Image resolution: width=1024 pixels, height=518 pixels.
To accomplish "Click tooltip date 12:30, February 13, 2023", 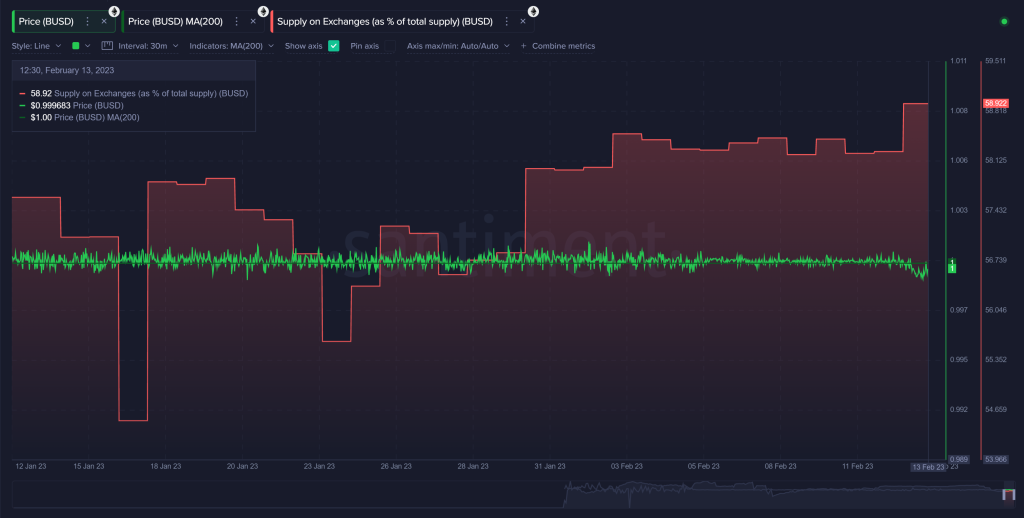I will point(67,70).
